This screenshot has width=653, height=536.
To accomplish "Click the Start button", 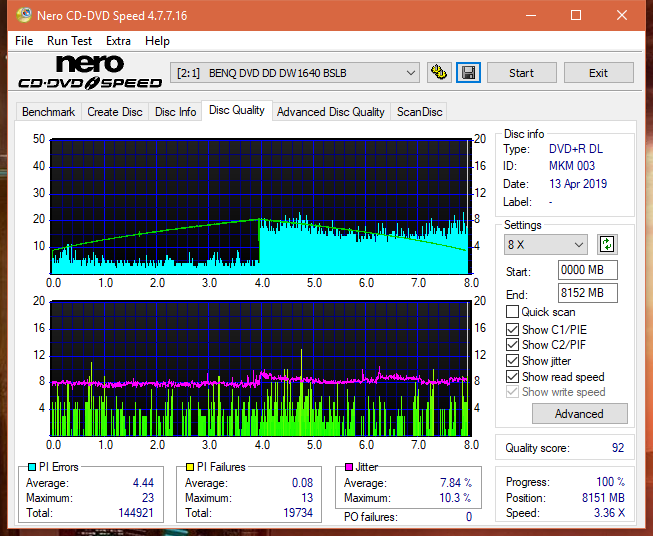I will point(521,73).
